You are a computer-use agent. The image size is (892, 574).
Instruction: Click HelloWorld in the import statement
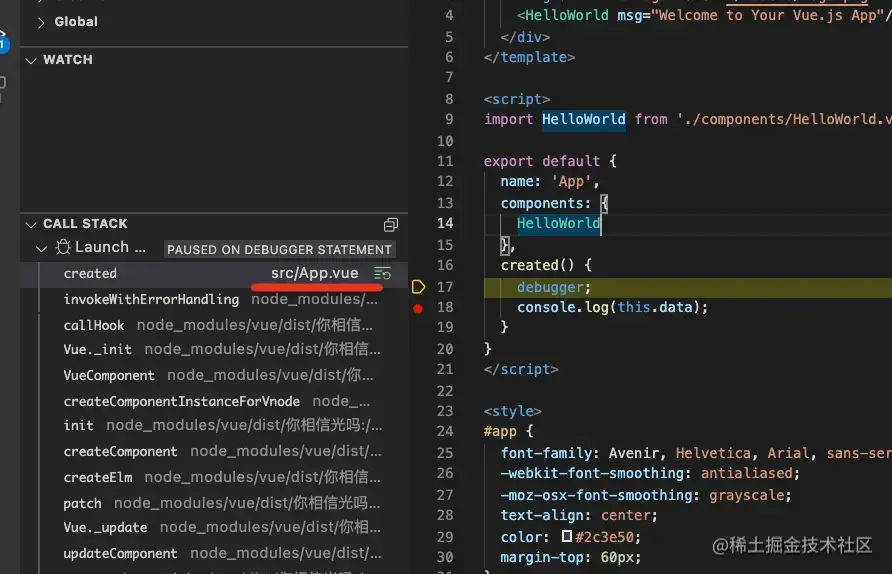pos(584,119)
